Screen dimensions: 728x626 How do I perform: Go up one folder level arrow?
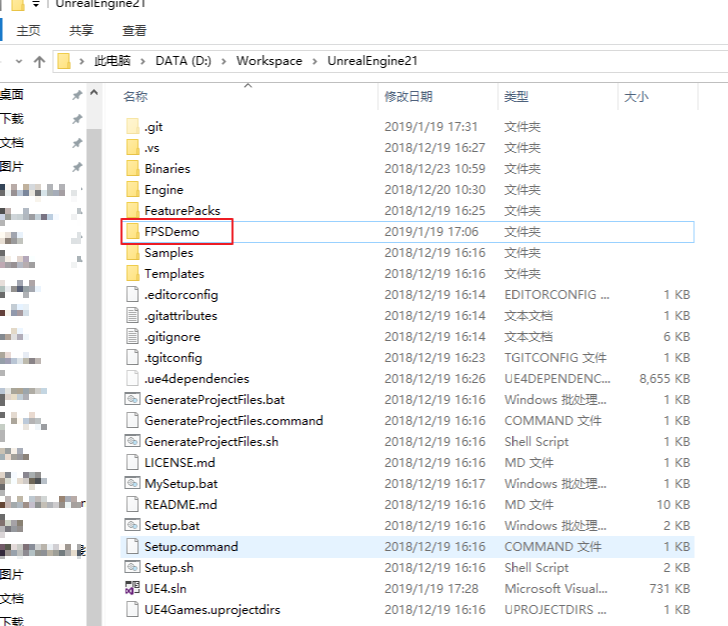coord(39,61)
